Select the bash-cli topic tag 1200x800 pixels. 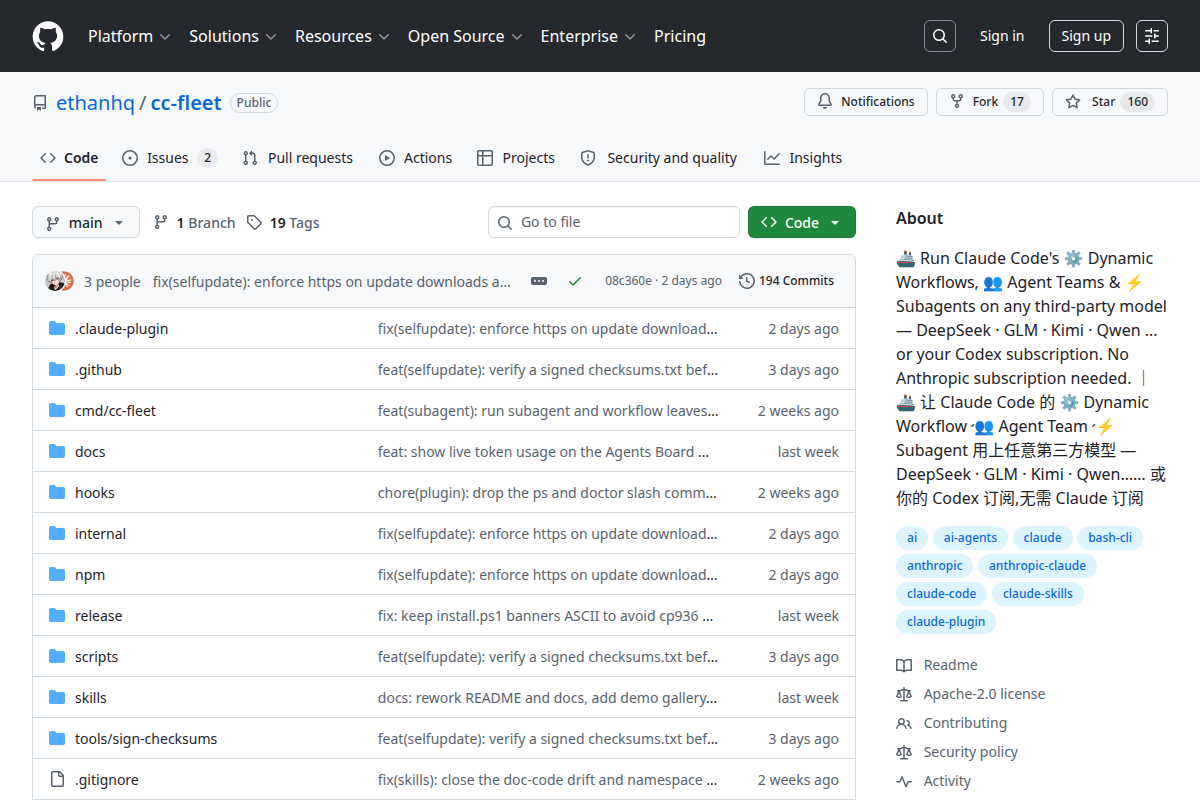point(1110,537)
